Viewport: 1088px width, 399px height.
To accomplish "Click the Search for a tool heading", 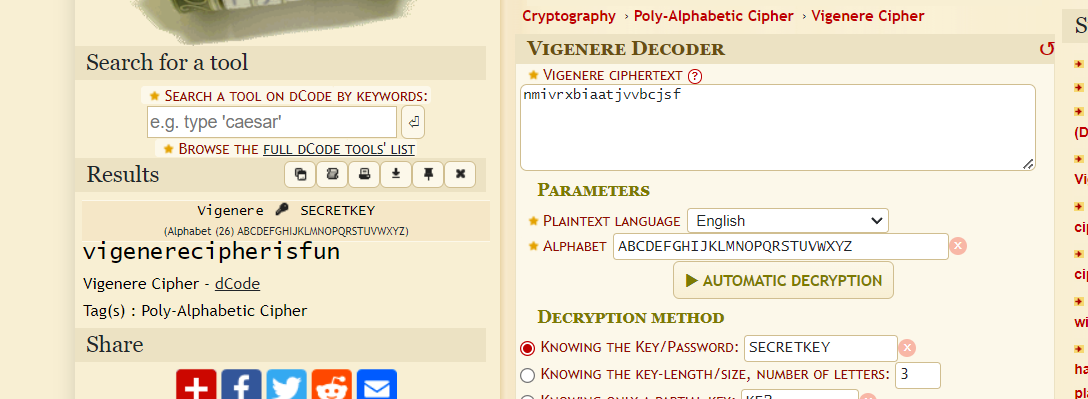I will click(167, 62).
